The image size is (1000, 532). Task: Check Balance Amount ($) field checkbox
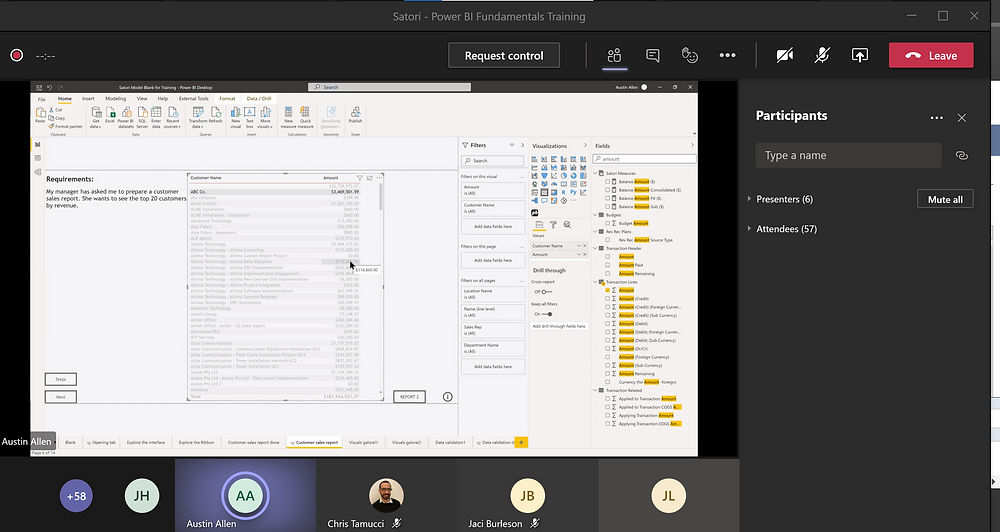(608, 182)
